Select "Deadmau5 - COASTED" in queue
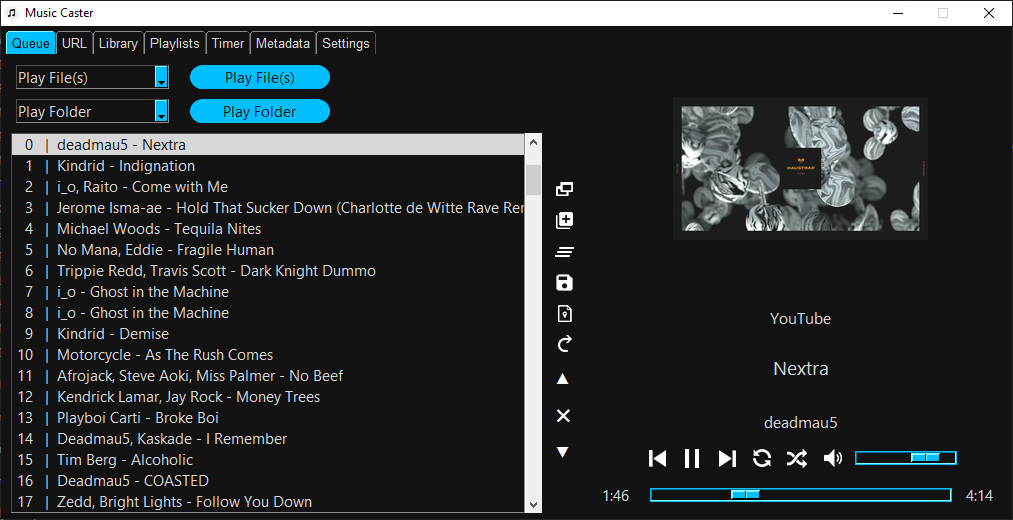1013x520 pixels. (268, 481)
